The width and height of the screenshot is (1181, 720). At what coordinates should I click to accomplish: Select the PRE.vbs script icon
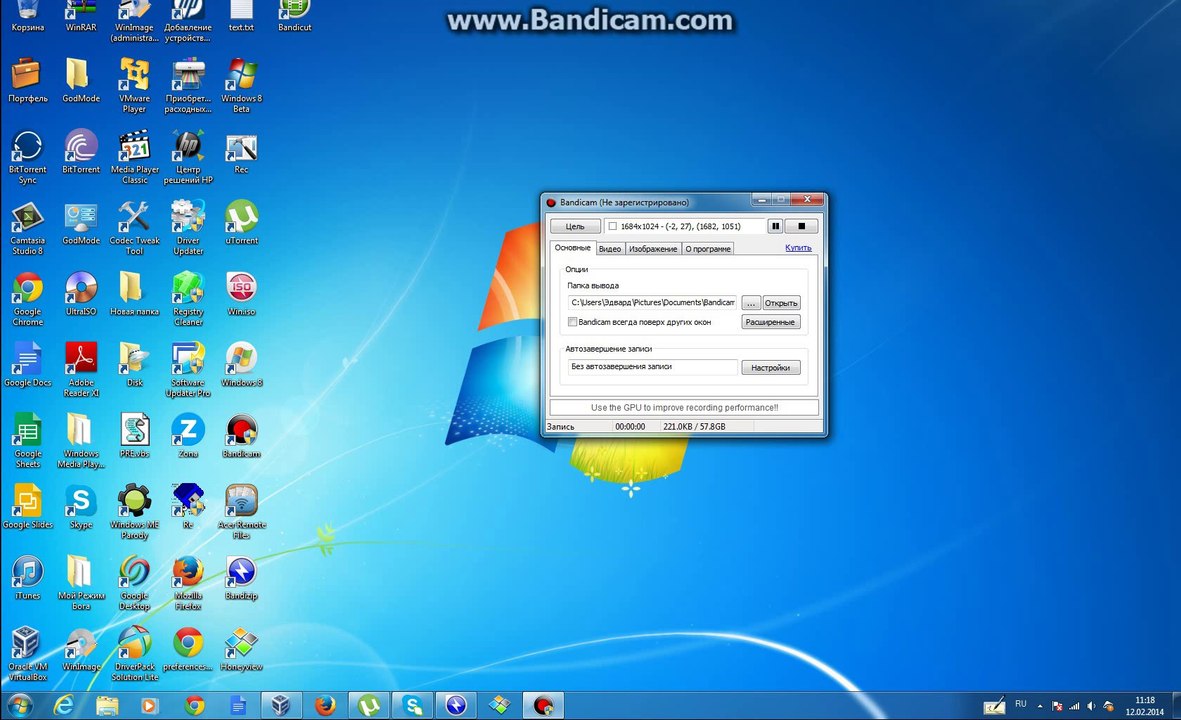point(134,435)
